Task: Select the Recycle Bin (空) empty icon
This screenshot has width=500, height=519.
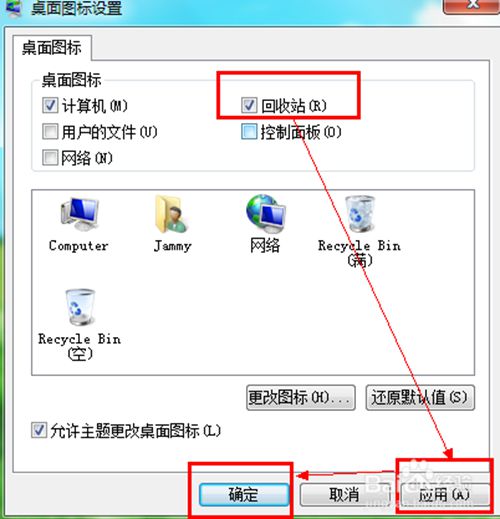Action: click(79, 325)
